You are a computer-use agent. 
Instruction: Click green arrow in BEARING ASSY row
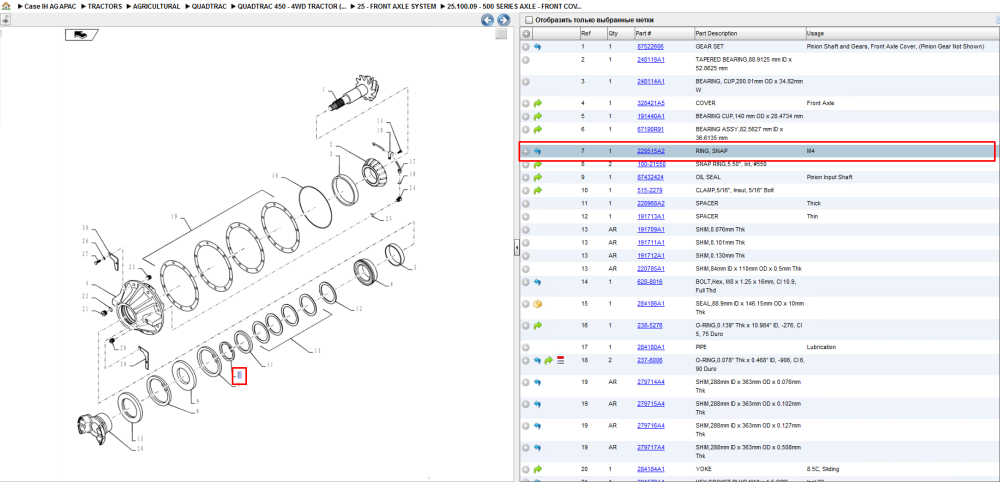click(537, 129)
